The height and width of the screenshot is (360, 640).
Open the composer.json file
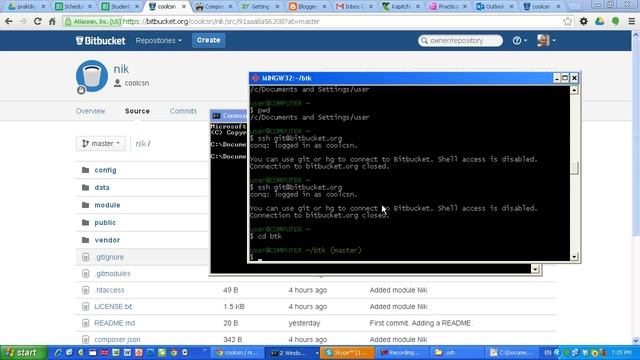pyautogui.click(x=117, y=339)
